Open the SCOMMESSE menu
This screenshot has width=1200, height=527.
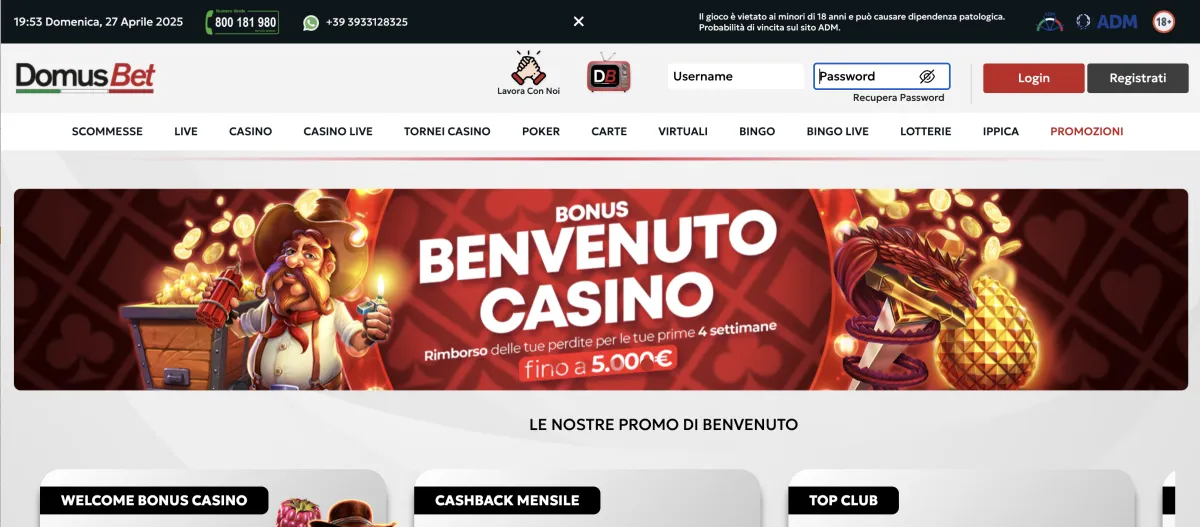[x=107, y=131]
